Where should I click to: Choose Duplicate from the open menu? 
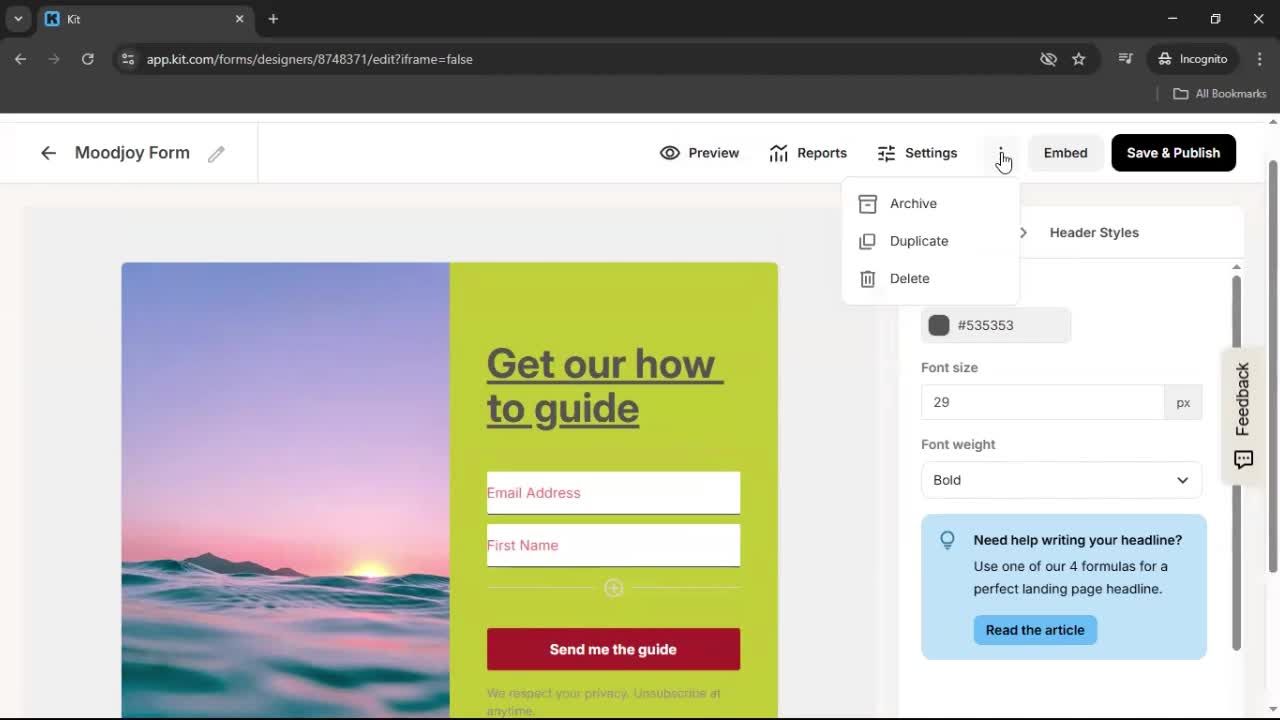coord(918,241)
